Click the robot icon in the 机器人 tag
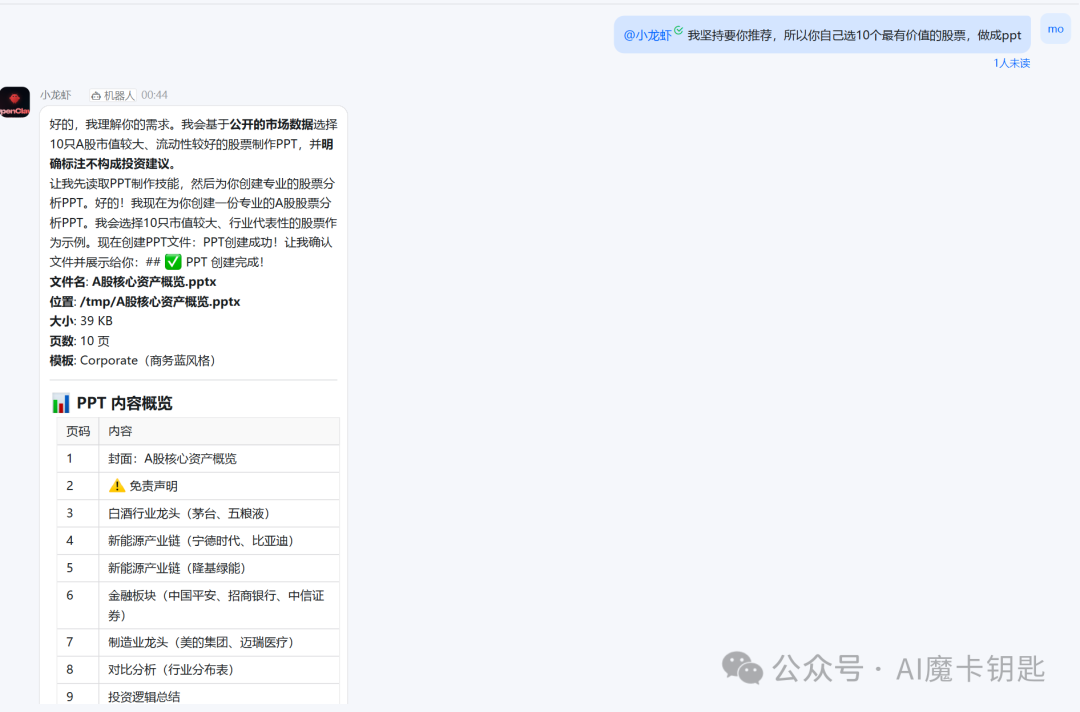 click(x=96, y=96)
